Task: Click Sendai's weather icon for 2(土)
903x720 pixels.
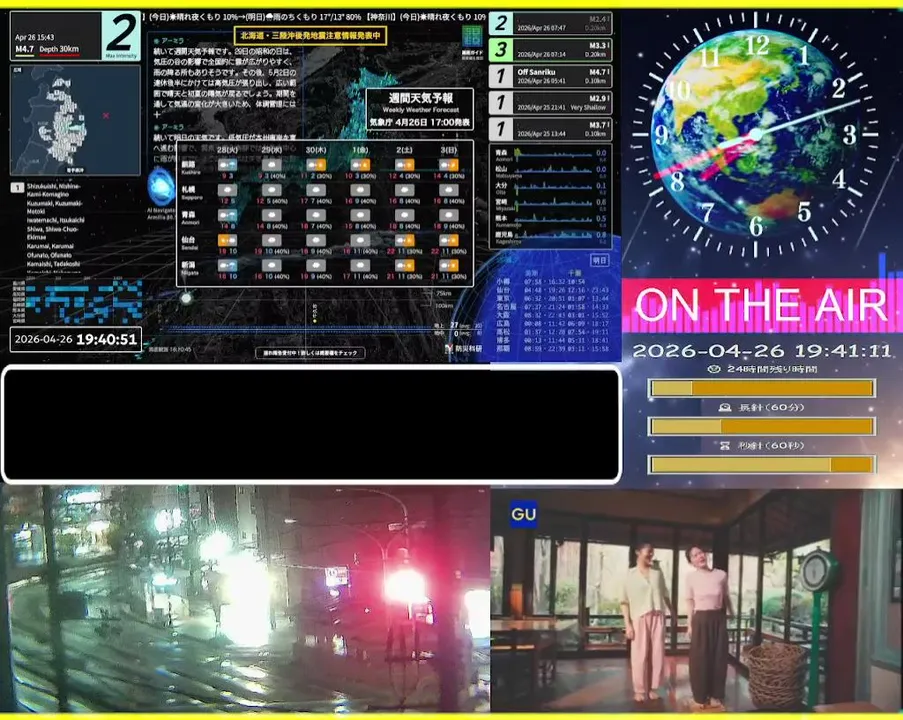Action: [x=404, y=240]
